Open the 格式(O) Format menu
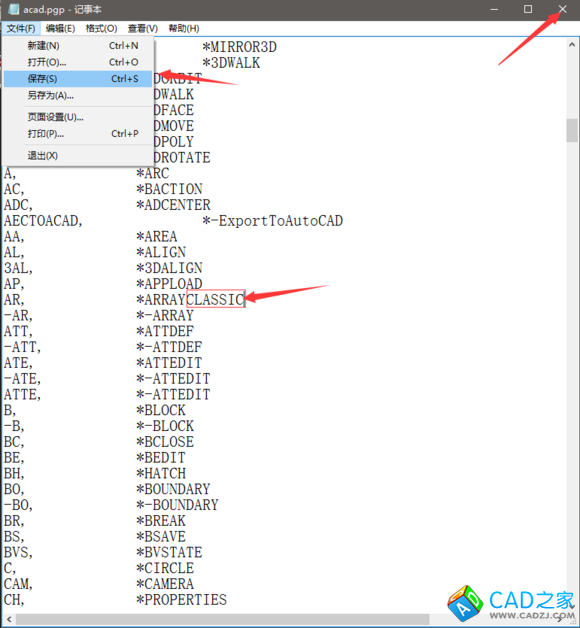 click(101, 28)
